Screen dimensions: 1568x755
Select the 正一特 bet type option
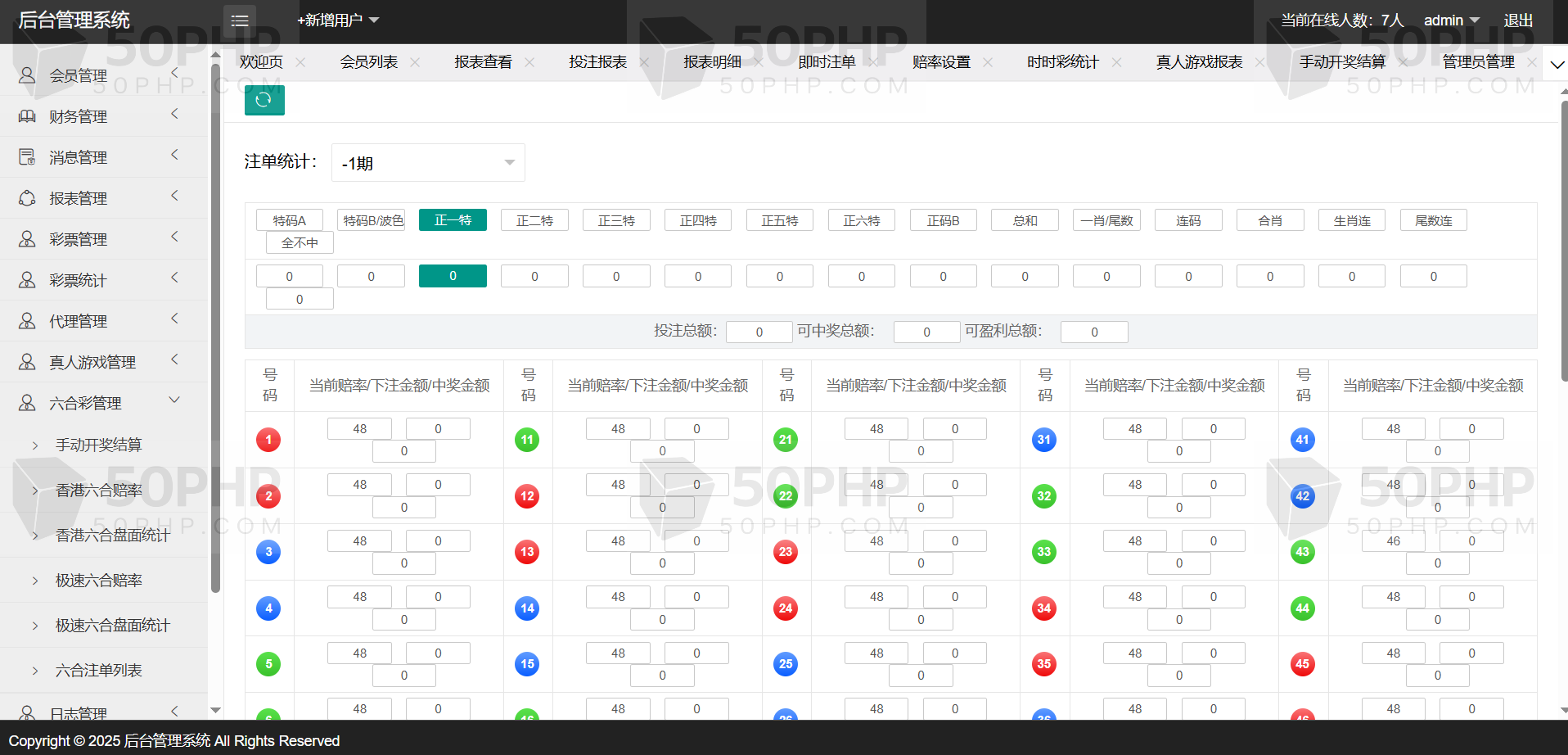coord(453,220)
